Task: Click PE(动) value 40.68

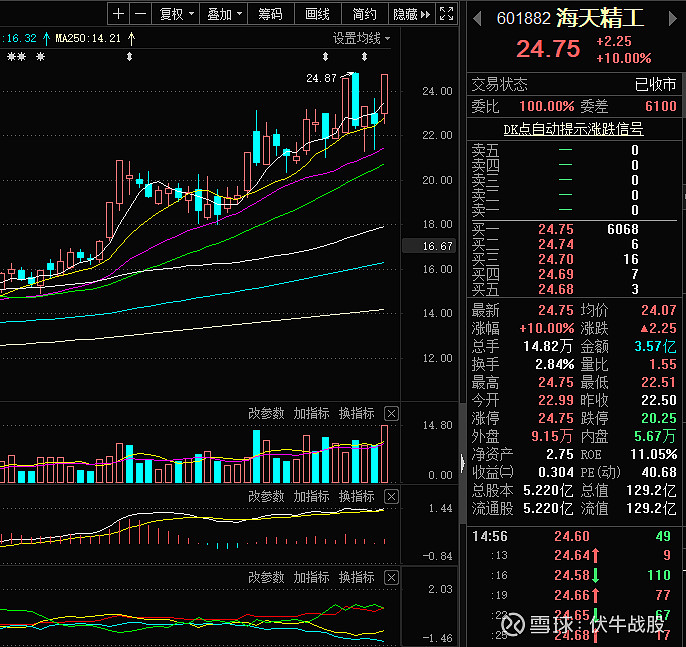Action: [659, 472]
